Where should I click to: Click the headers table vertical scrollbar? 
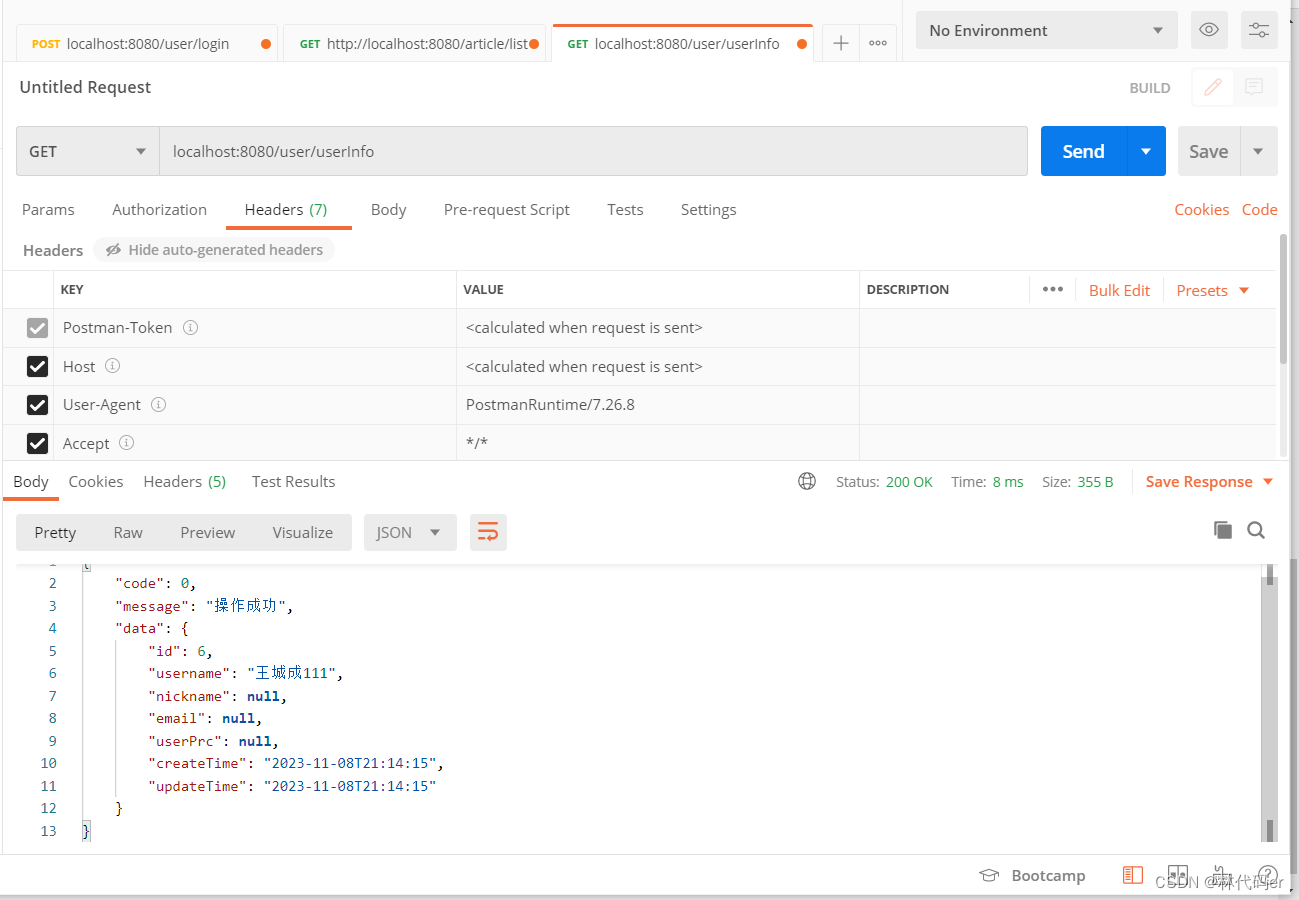click(1284, 298)
